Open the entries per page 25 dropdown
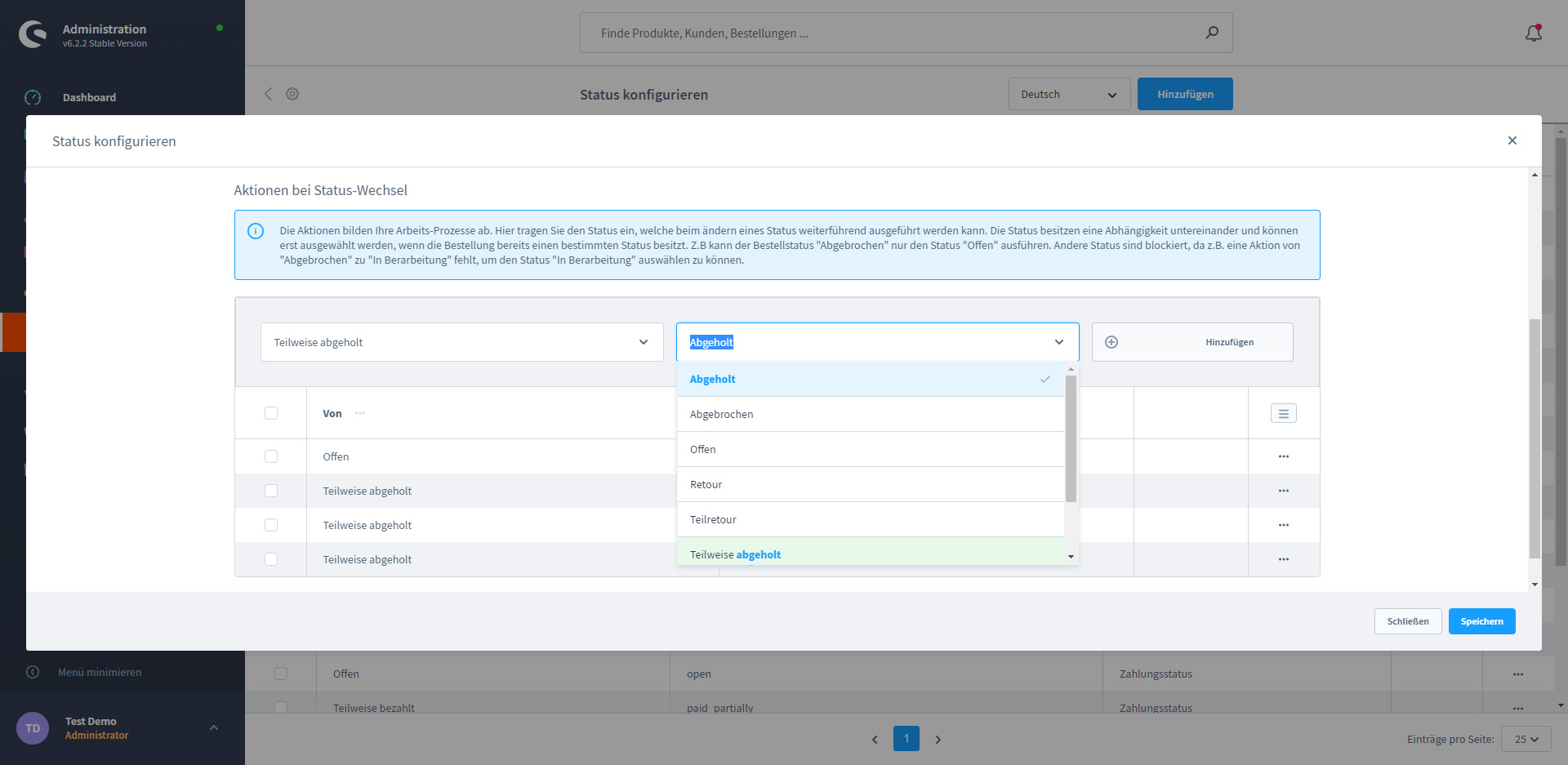The image size is (1568, 765). tap(1526, 739)
